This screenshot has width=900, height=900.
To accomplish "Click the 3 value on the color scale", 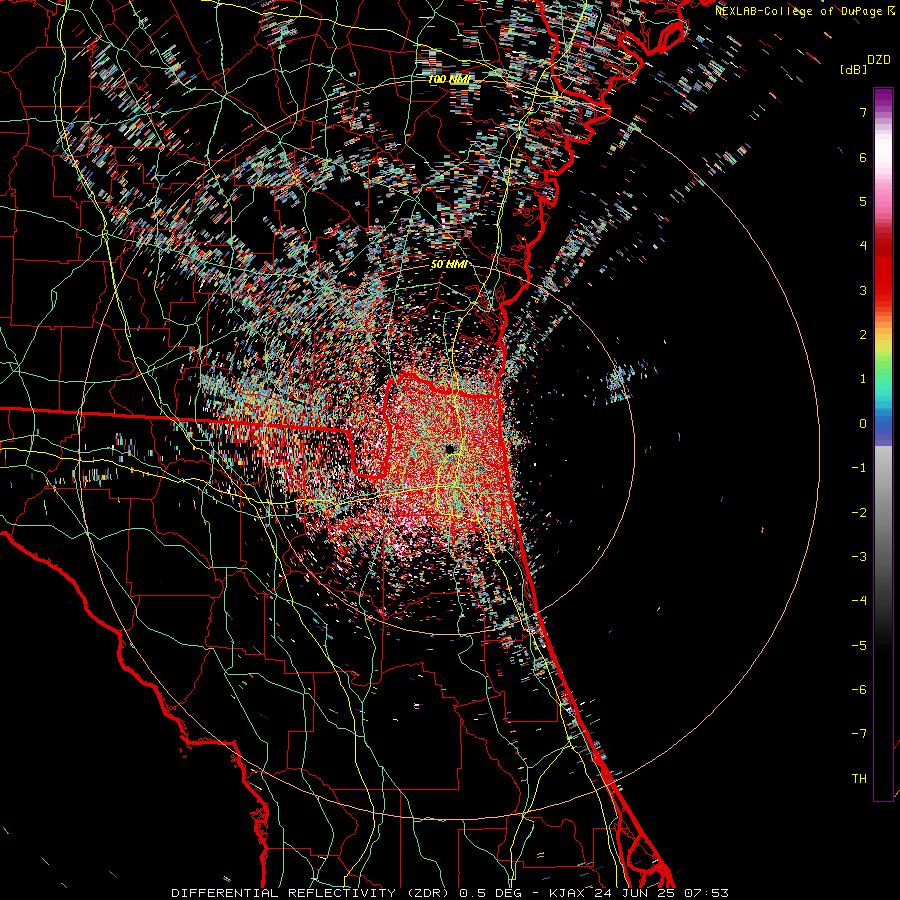I will [x=863, y=290].
